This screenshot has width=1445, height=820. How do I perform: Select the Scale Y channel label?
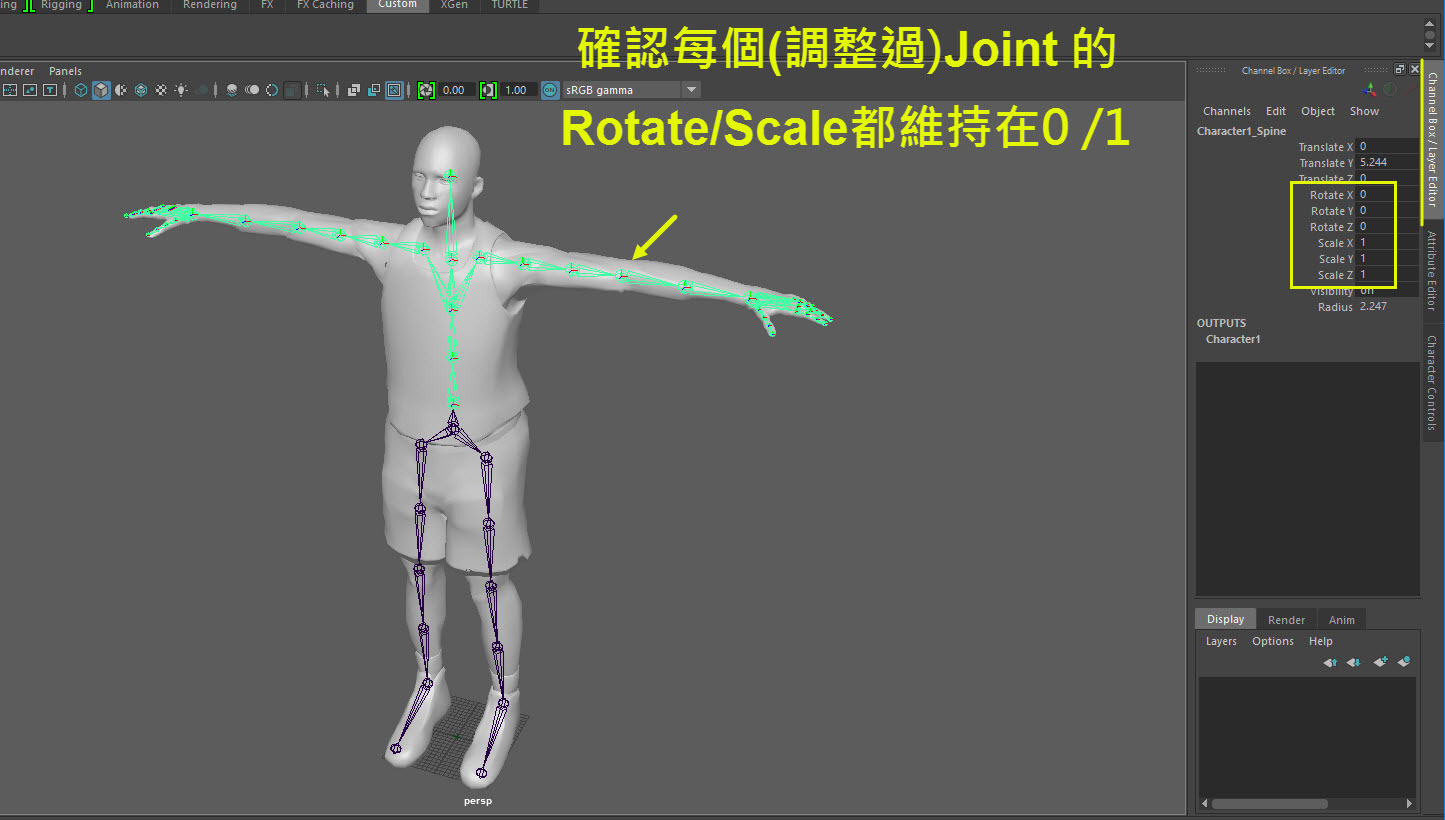coord(1335,259)
